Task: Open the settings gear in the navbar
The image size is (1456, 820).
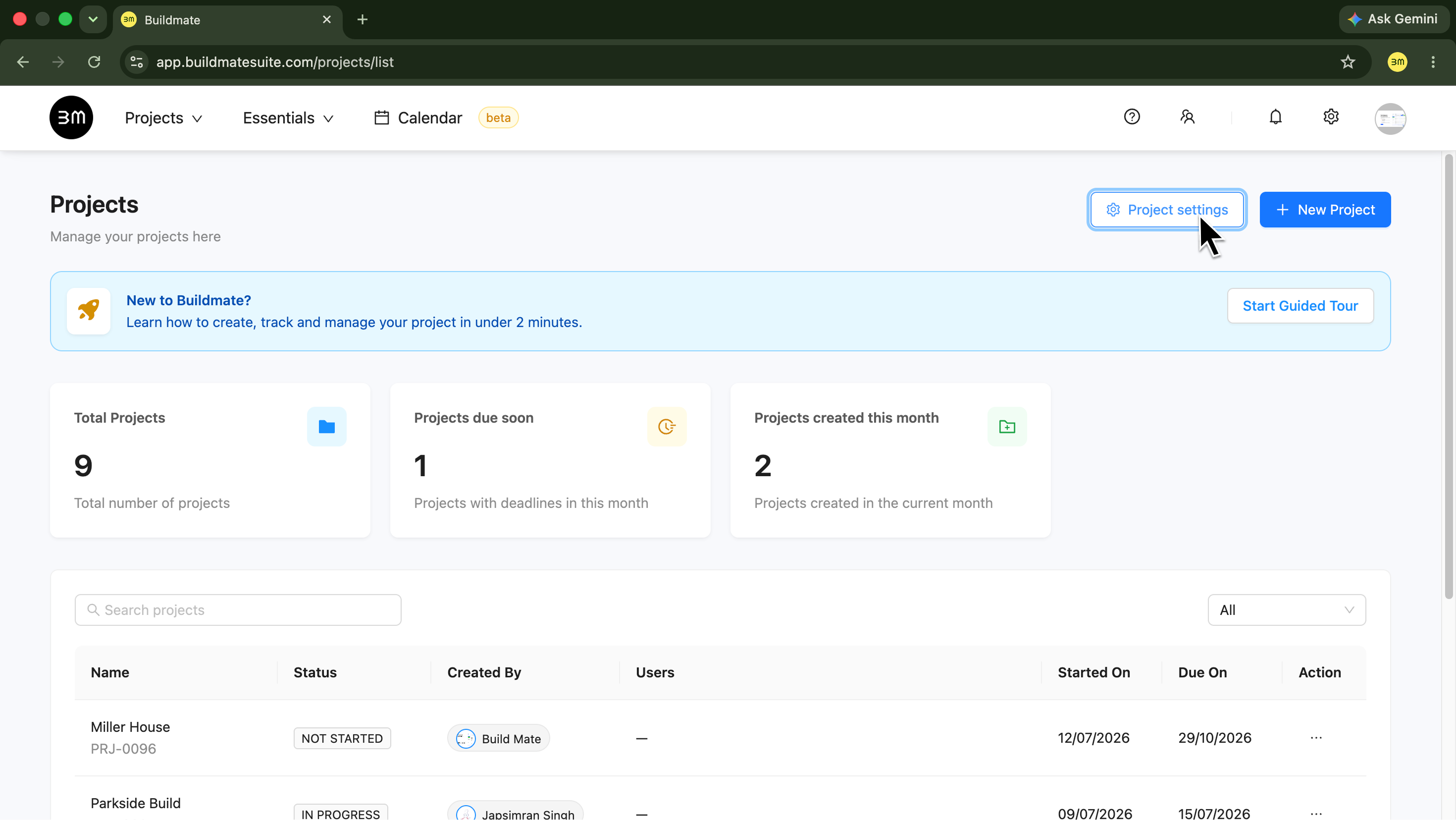Action: [x=1331, y=117]
